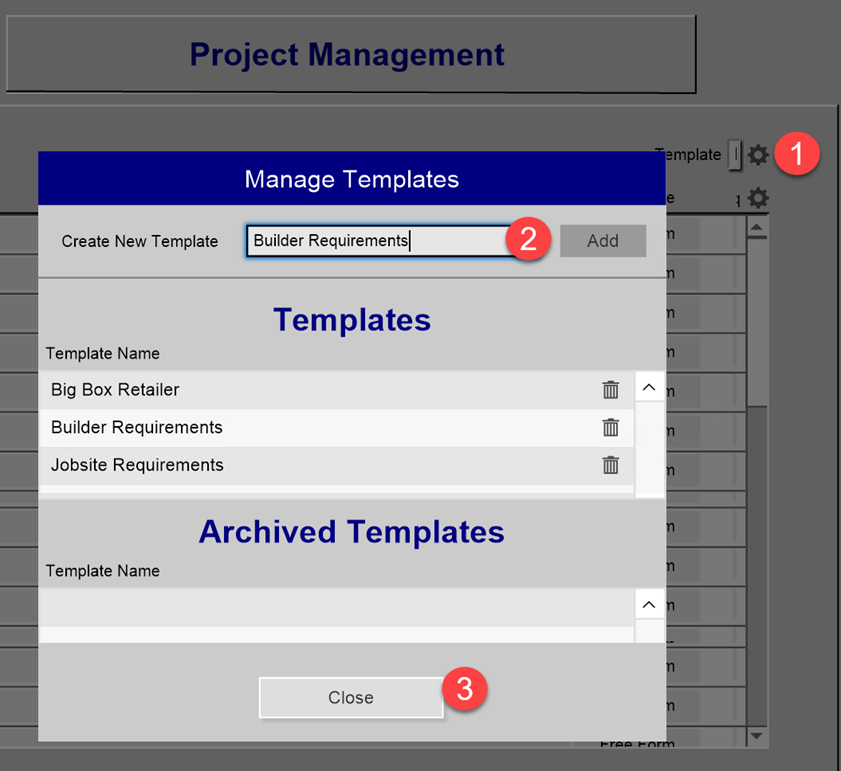Click the background scrollbar down arrow

pyautogui.click(x=757, y=736)
